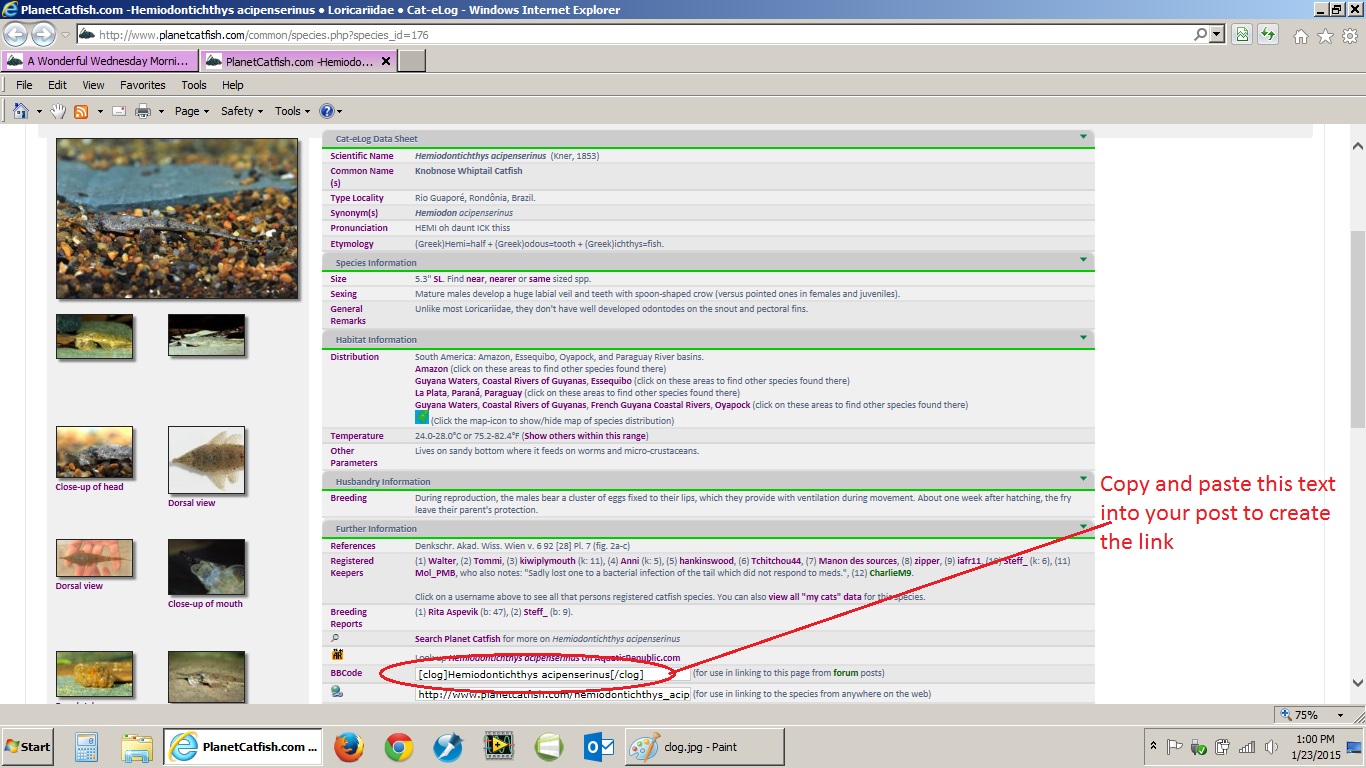Click the Home house icon at top right

1301,36
